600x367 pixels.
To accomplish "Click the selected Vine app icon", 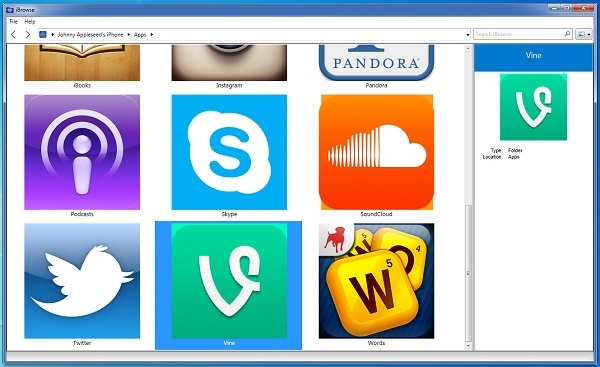I will click(x=229, y=281).
